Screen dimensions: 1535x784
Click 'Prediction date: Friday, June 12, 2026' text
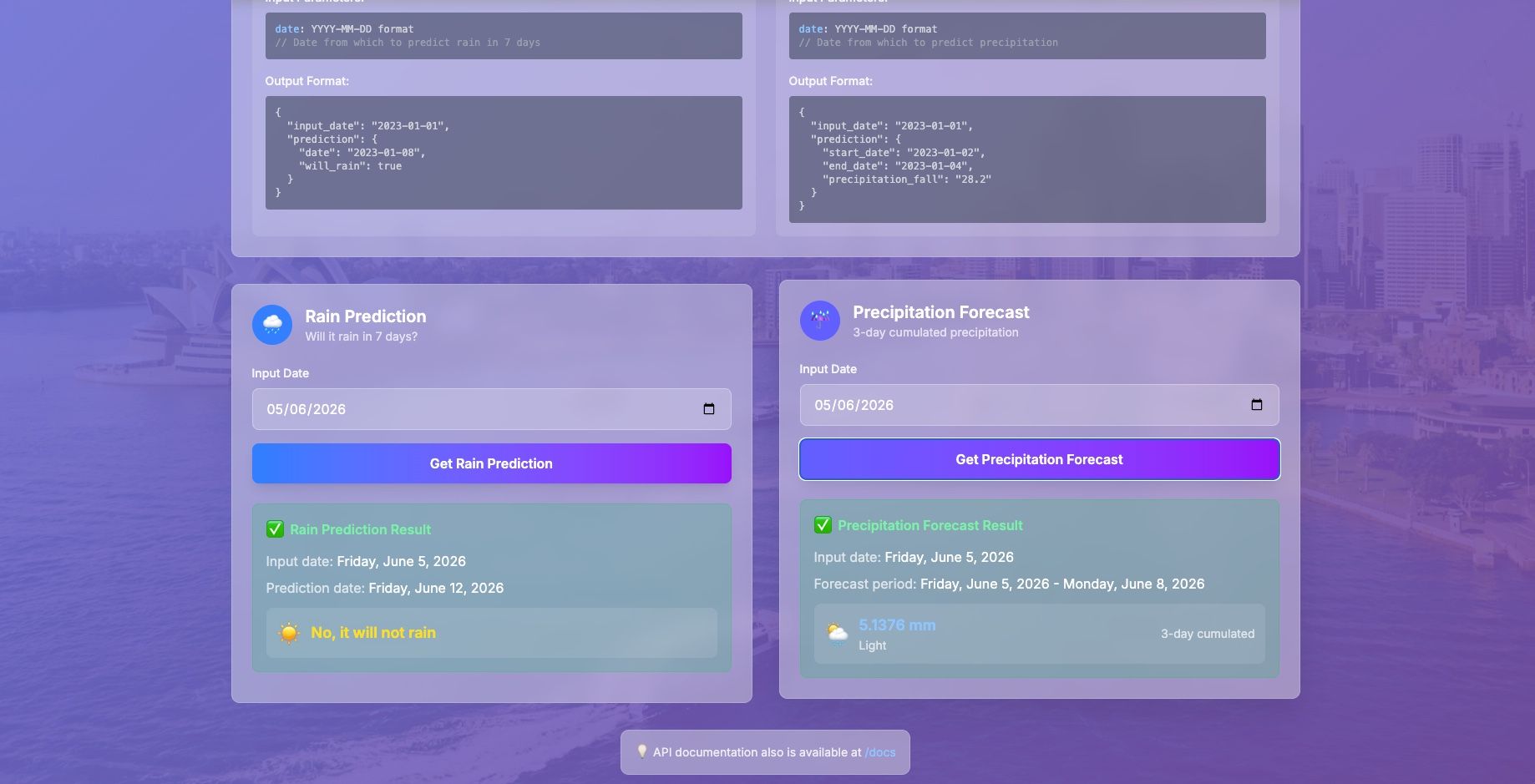click(385, 588)
